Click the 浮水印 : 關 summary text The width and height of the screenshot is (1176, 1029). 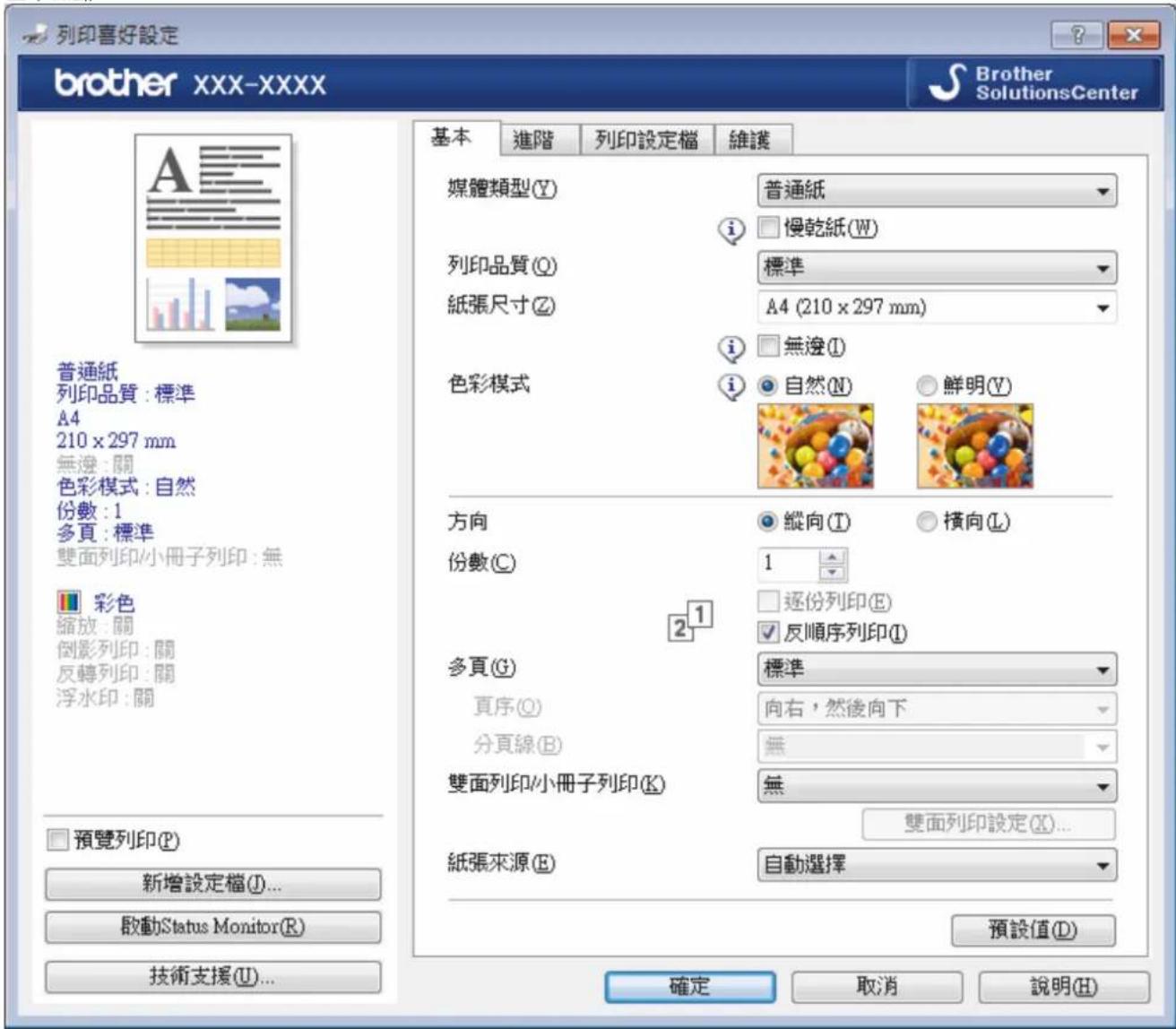(x=104, y=696)
